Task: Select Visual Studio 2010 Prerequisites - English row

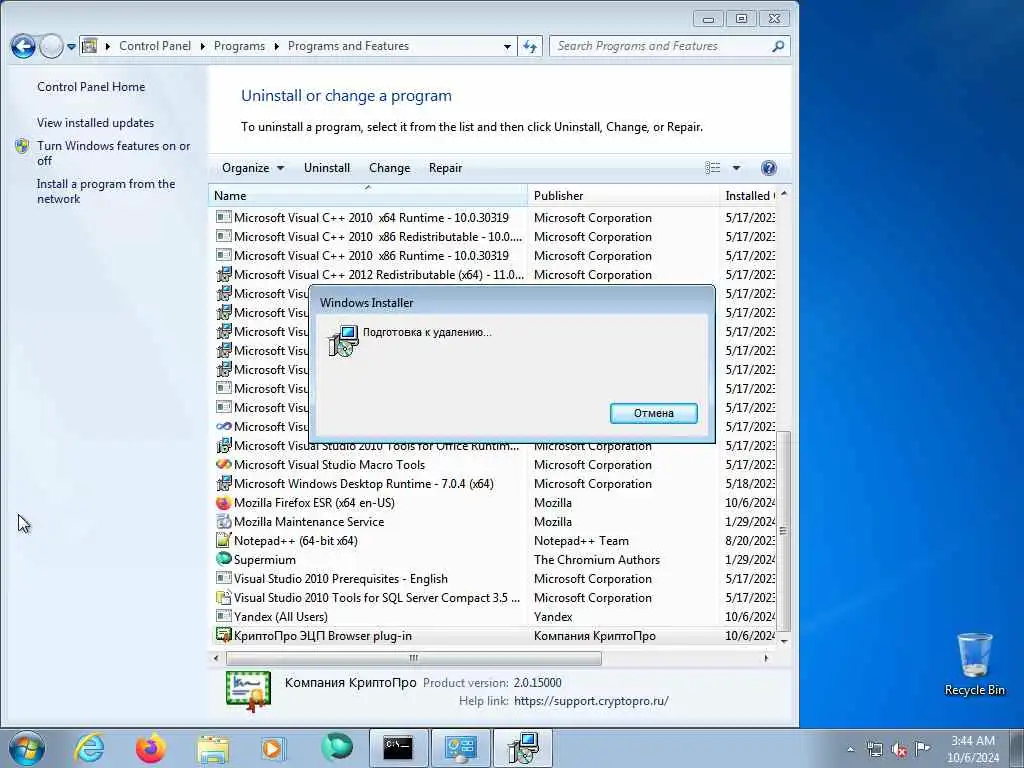Action: (x=493, y=579)
